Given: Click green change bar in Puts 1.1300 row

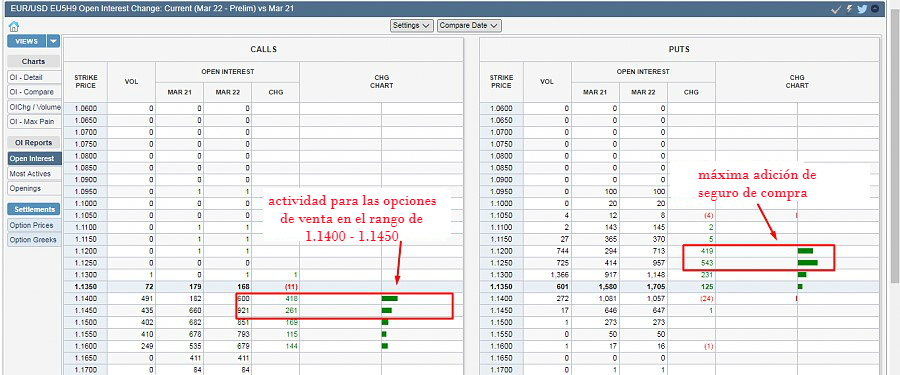Looking at the screenshot, I should [802, 275].
